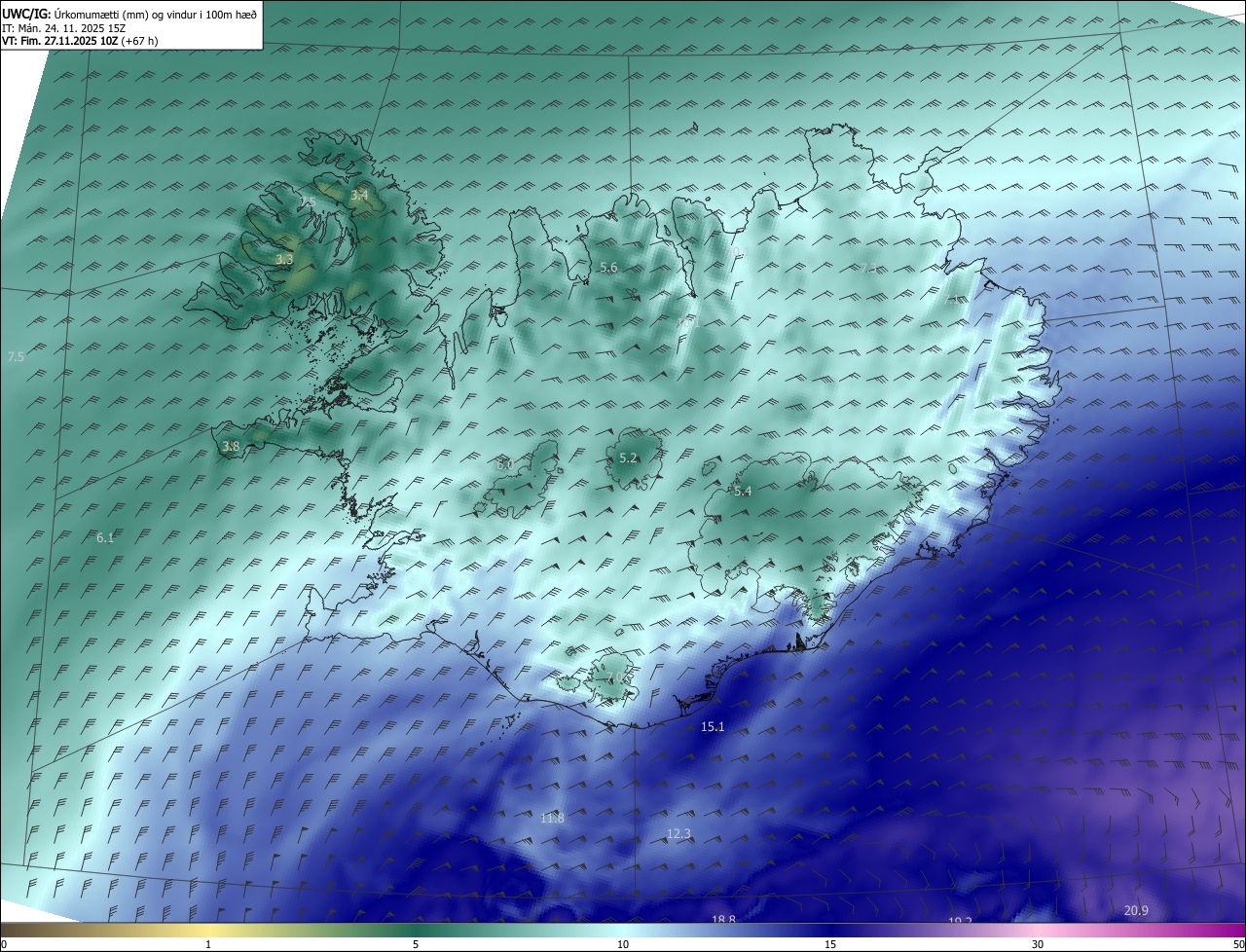The height and width of the screenshot is (952, 1246).
Task: Click the color scale tick labeled 0
Action: point(4,944)
